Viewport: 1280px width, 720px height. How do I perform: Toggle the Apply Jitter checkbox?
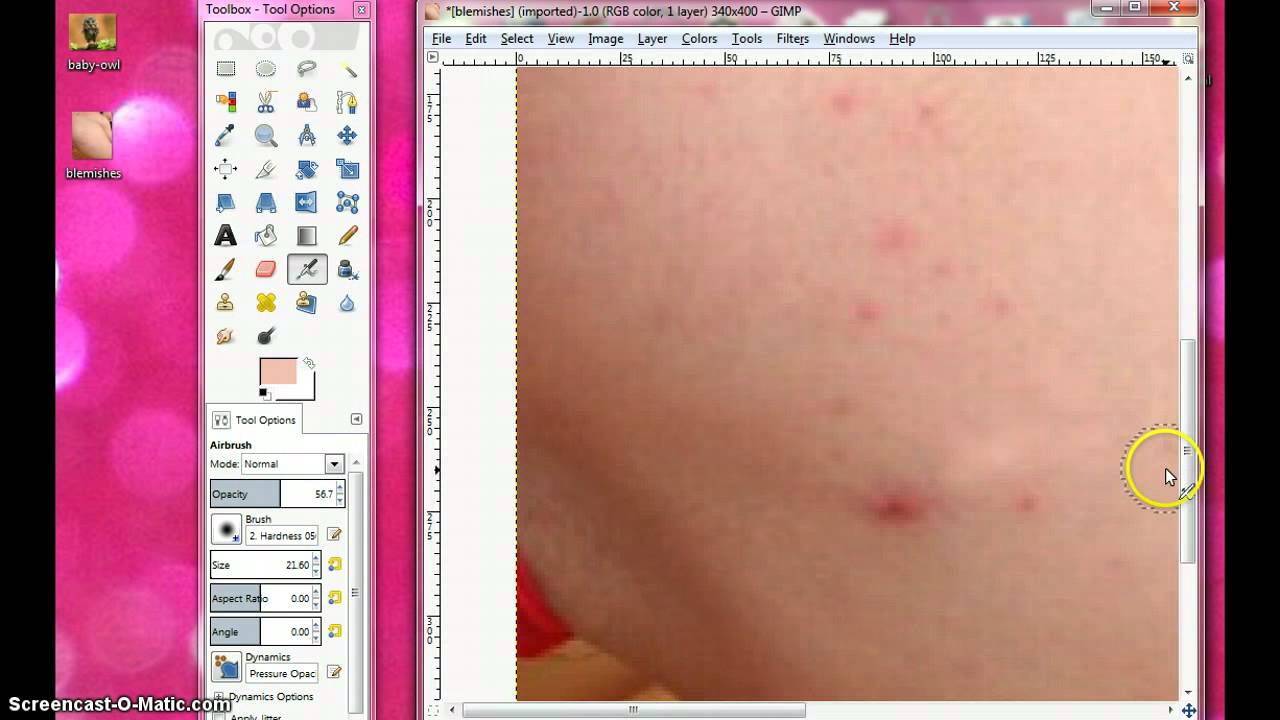(x=219, y=716)
